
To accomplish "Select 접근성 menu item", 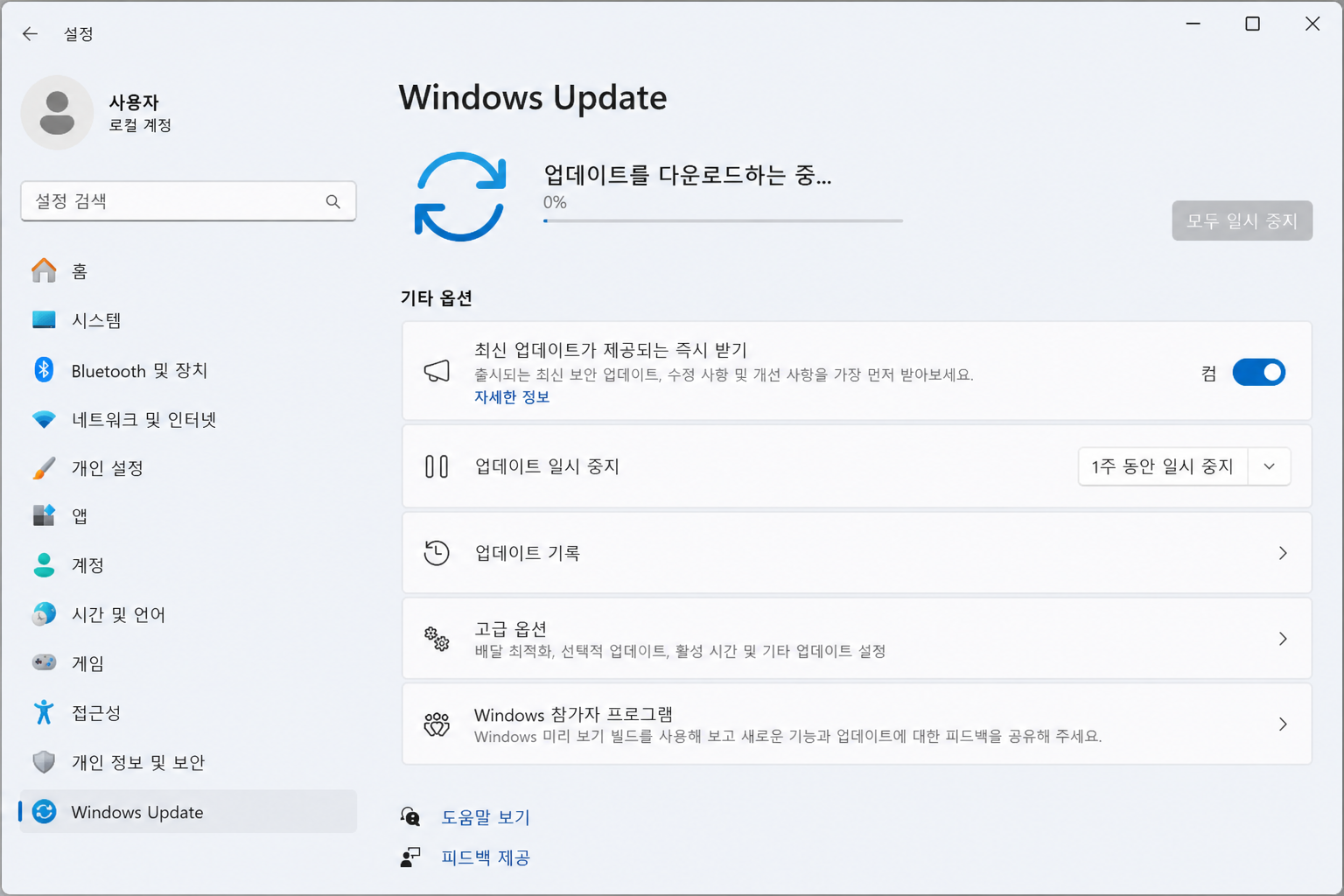I will (x=188, y=712).
